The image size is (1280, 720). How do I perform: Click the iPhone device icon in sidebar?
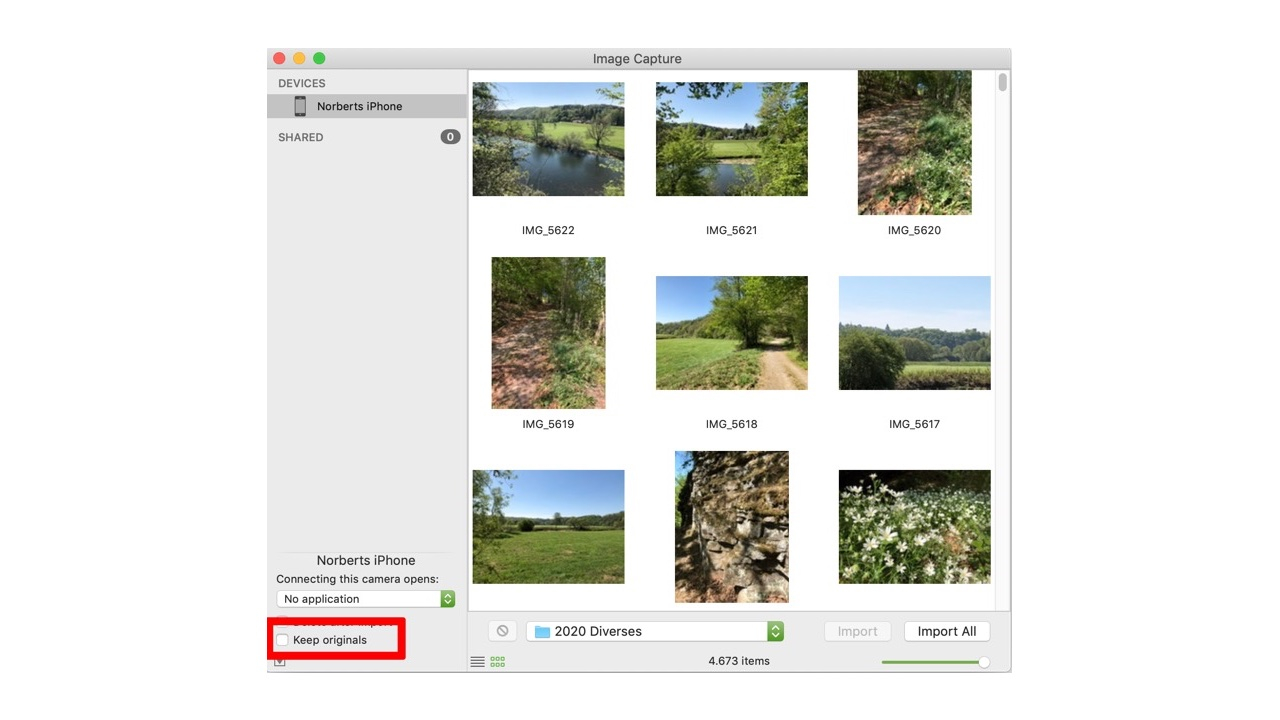(x=300, y=106)
